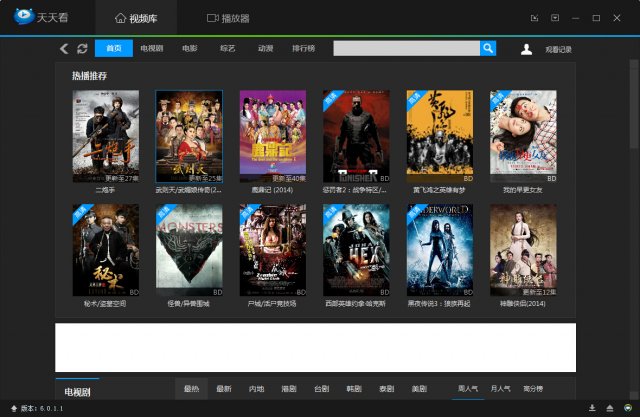Screen dimensions: 640x417
Task: Open the 动漫 navigation category
Action: pyautogui.click(x=265, y=48)
